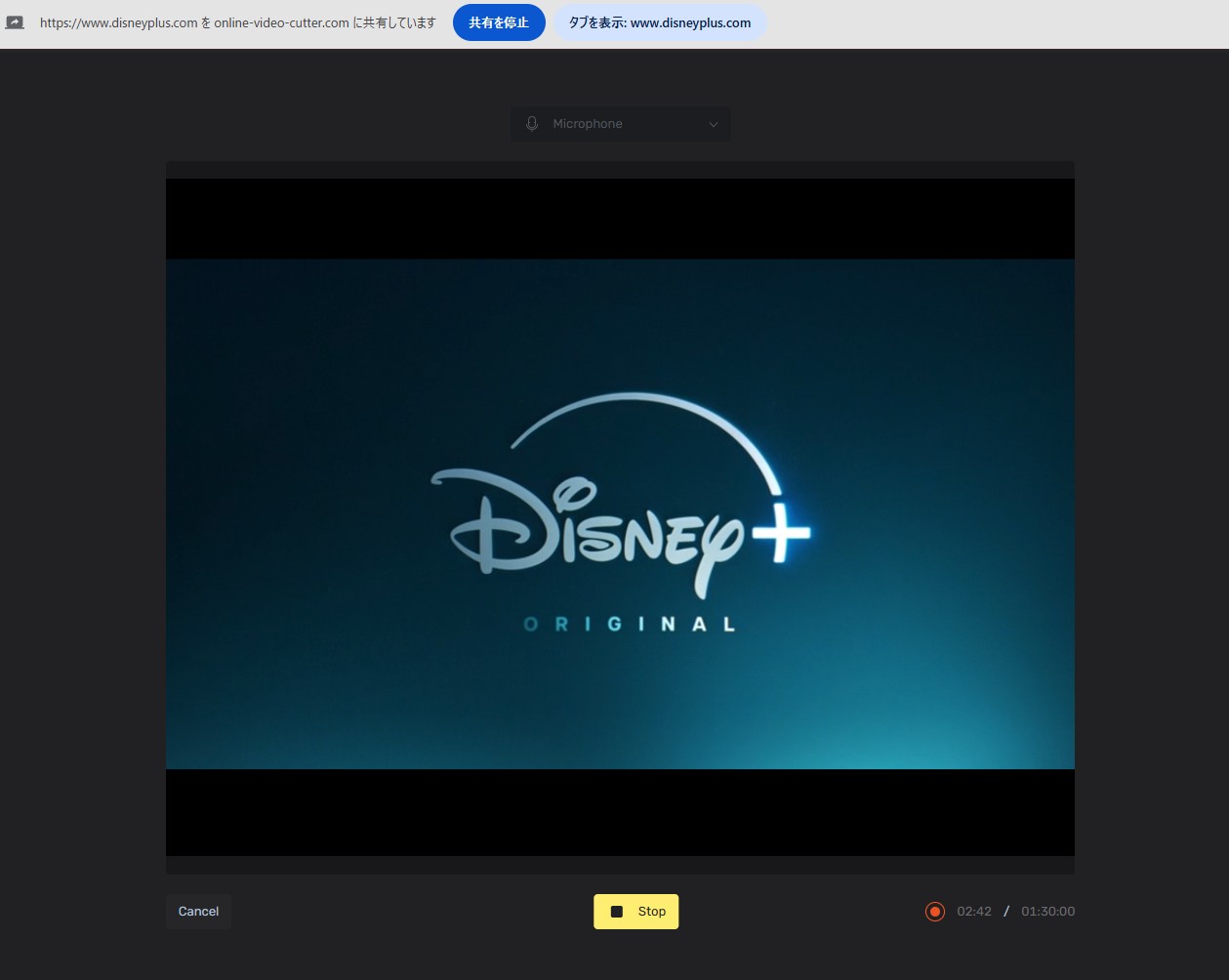
Task: Click the maximum duration 01:30:00
Action: (x=1047, y=912)
